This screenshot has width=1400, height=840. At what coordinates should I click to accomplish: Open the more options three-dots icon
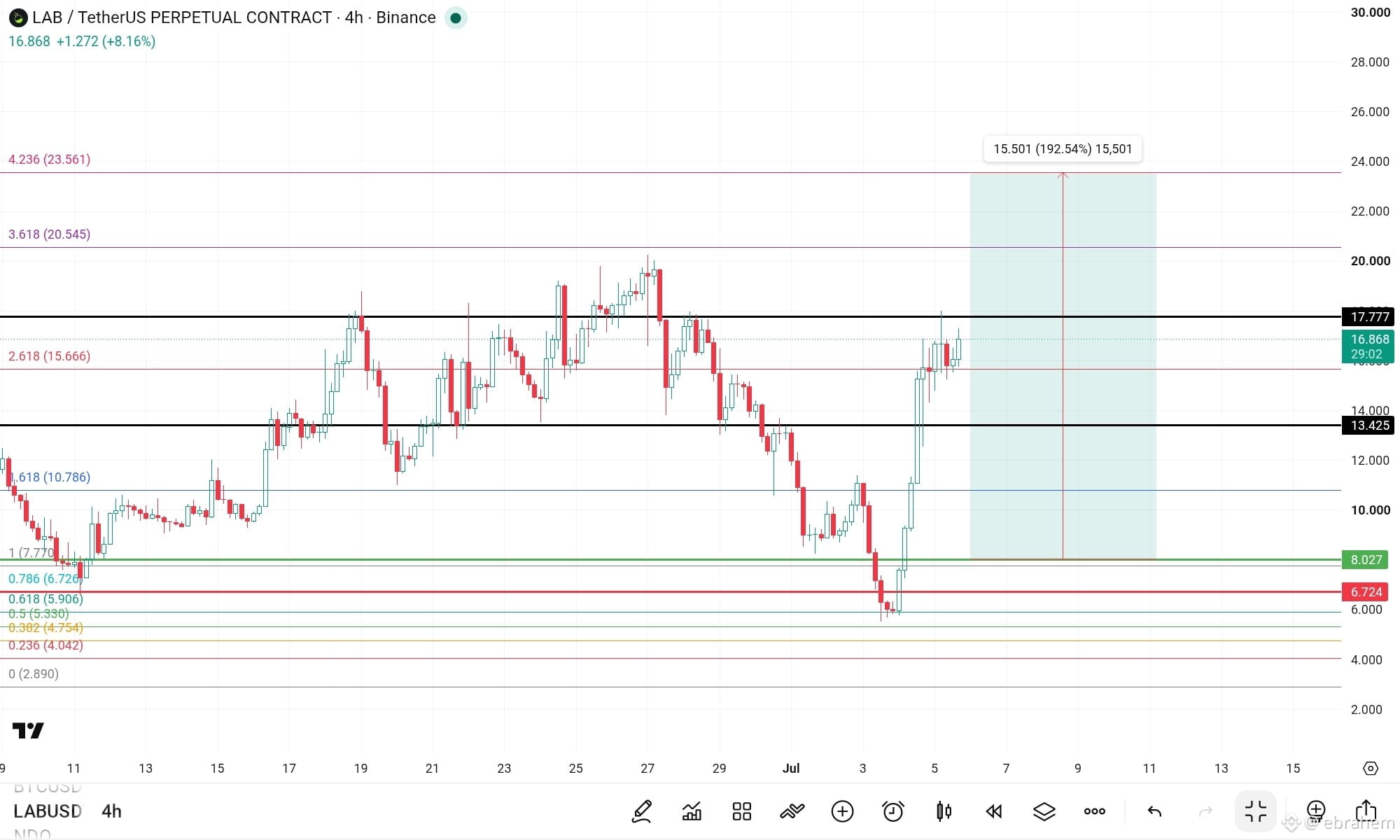pos(1094,811)
